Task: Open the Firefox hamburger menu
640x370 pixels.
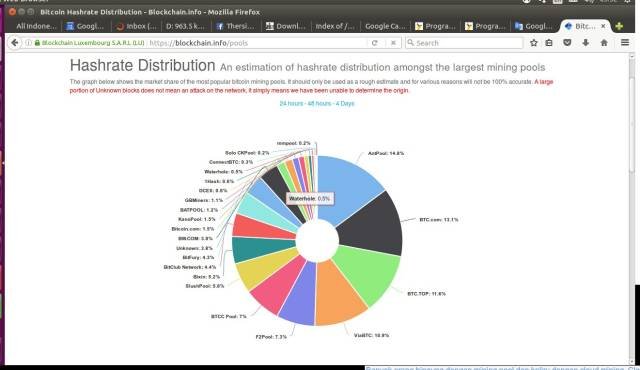Action: pyautogui.click(x=625, y=42)
